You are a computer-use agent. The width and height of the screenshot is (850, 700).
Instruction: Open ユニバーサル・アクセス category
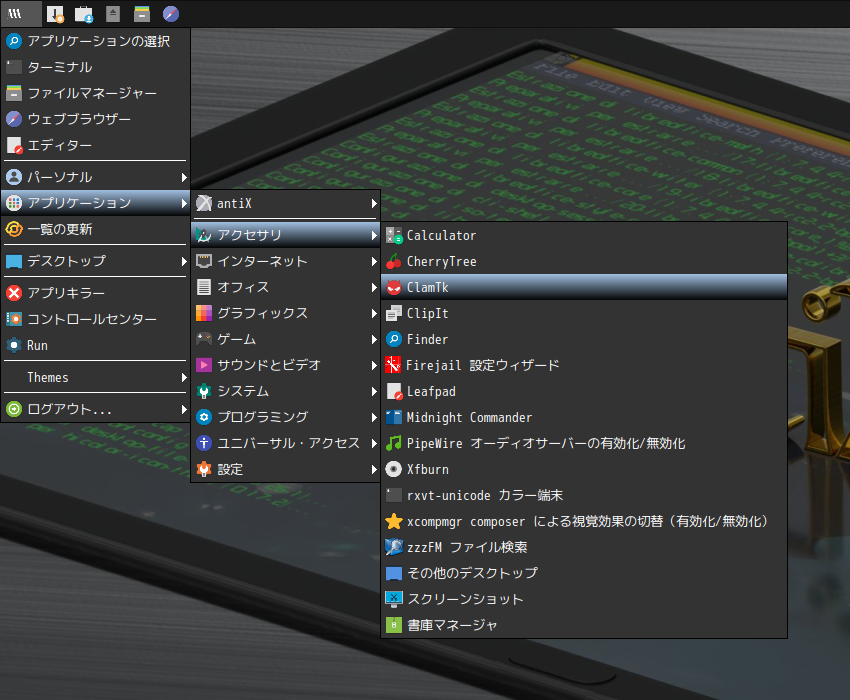pyautogui.click(x=286, y=444)
